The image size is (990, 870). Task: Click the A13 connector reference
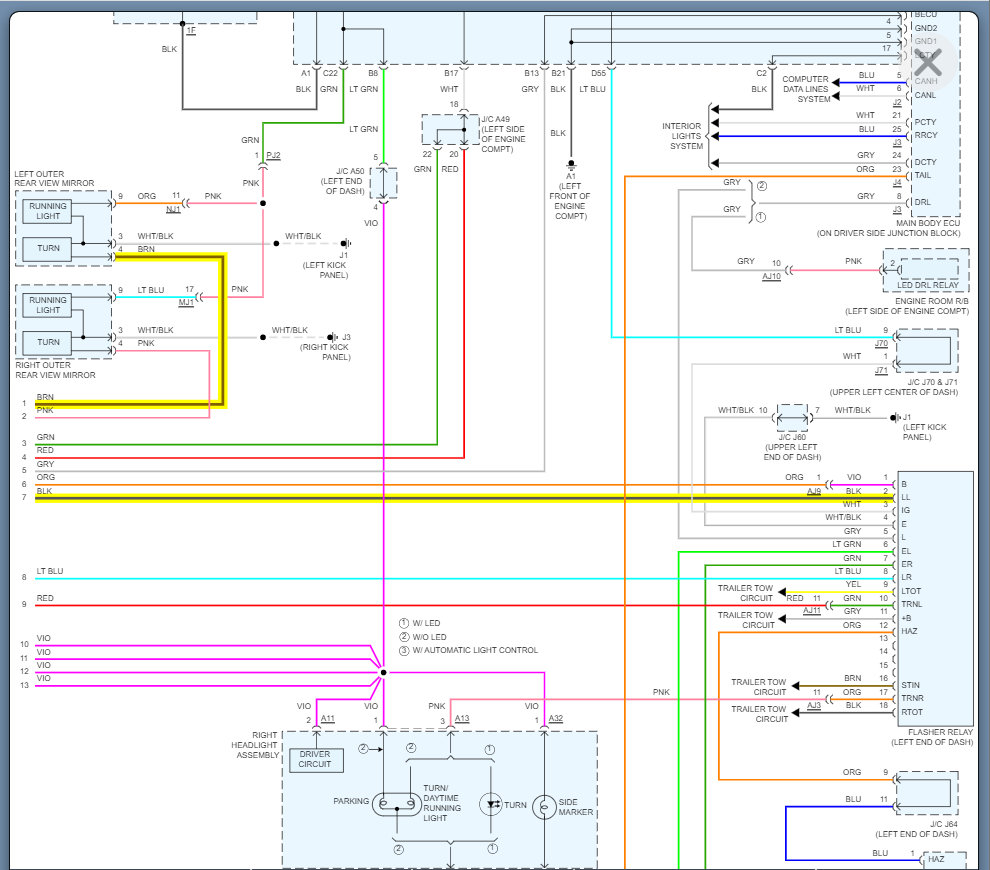click(x=462, y=718)
